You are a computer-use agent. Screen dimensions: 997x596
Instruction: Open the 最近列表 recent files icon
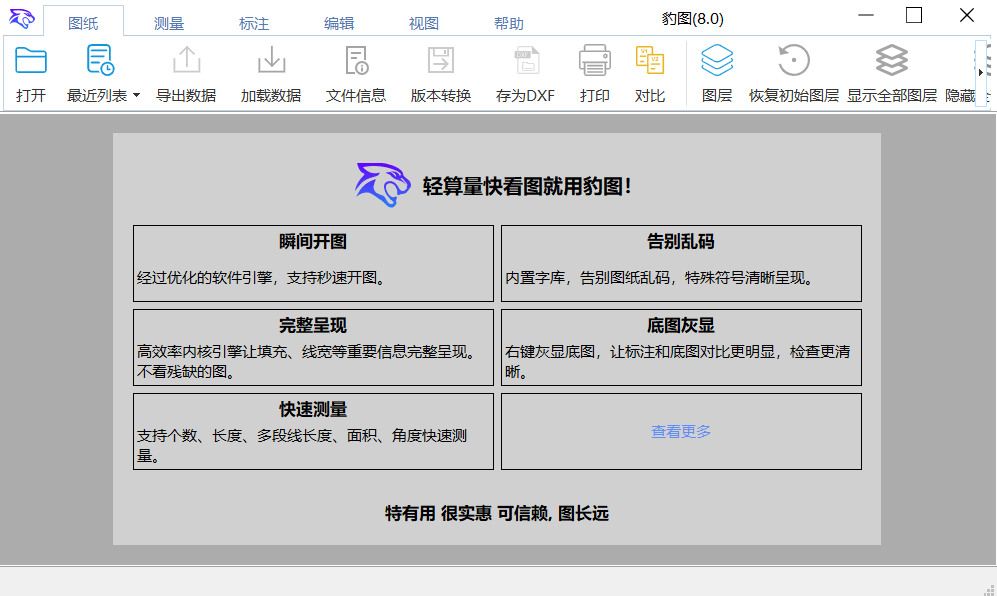point(100,60)
